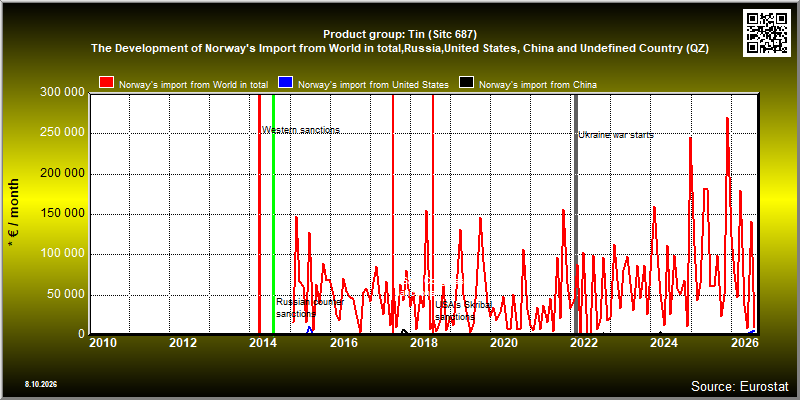Click the green Western sanctions vertical marker

(273, 214)
